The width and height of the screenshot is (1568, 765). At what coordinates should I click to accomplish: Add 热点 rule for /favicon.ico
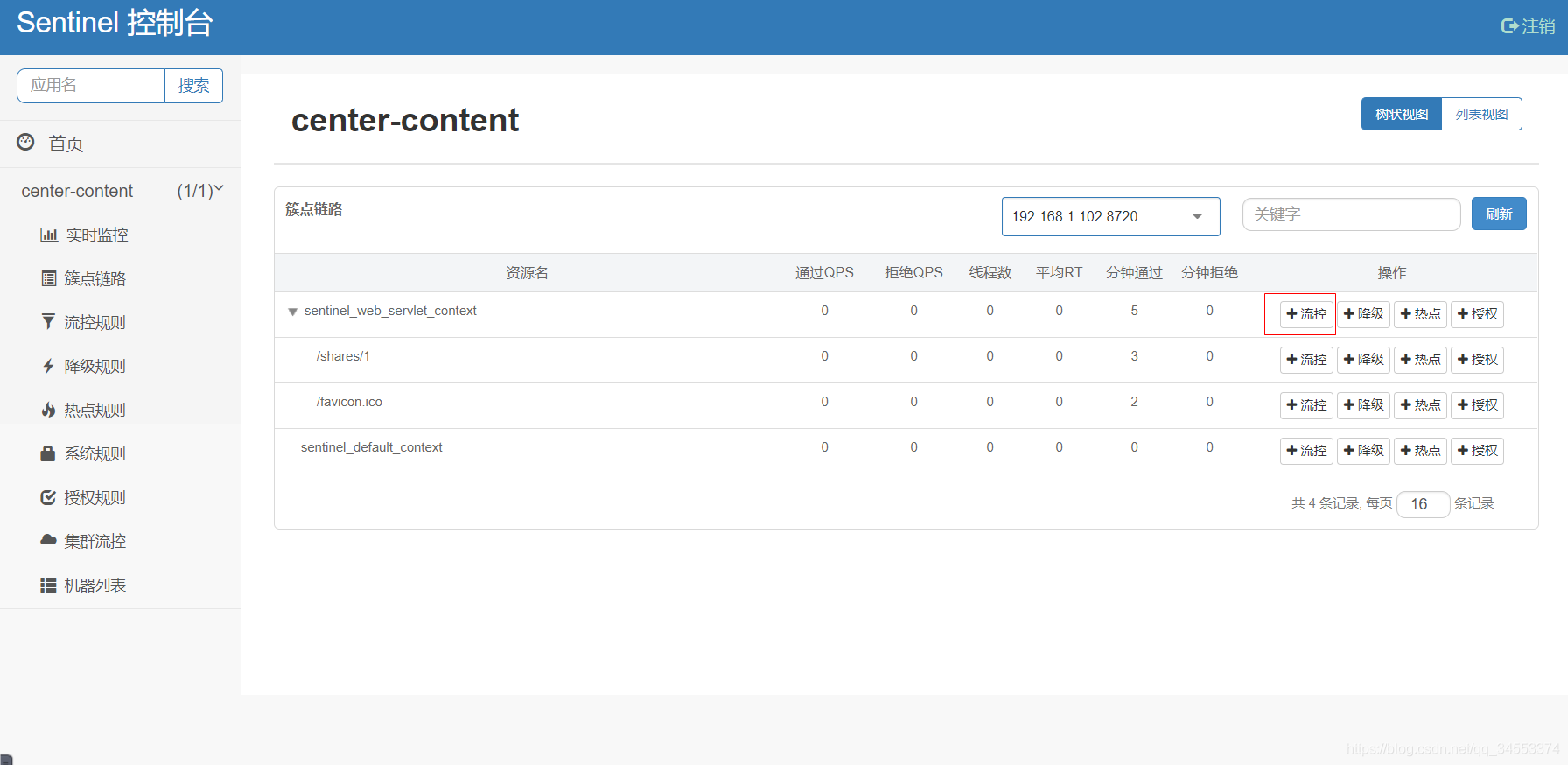click(1420, 405)
